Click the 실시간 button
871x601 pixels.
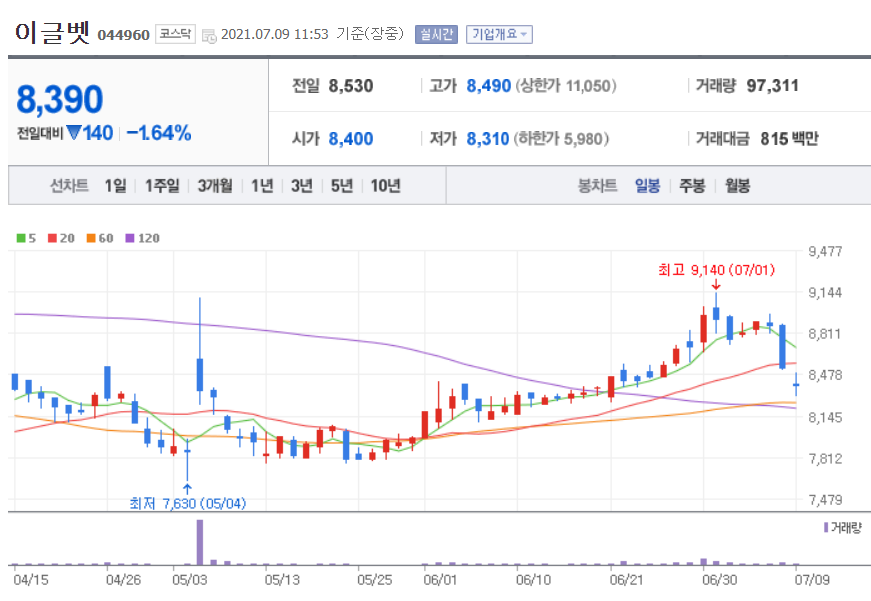click(436, 34)
